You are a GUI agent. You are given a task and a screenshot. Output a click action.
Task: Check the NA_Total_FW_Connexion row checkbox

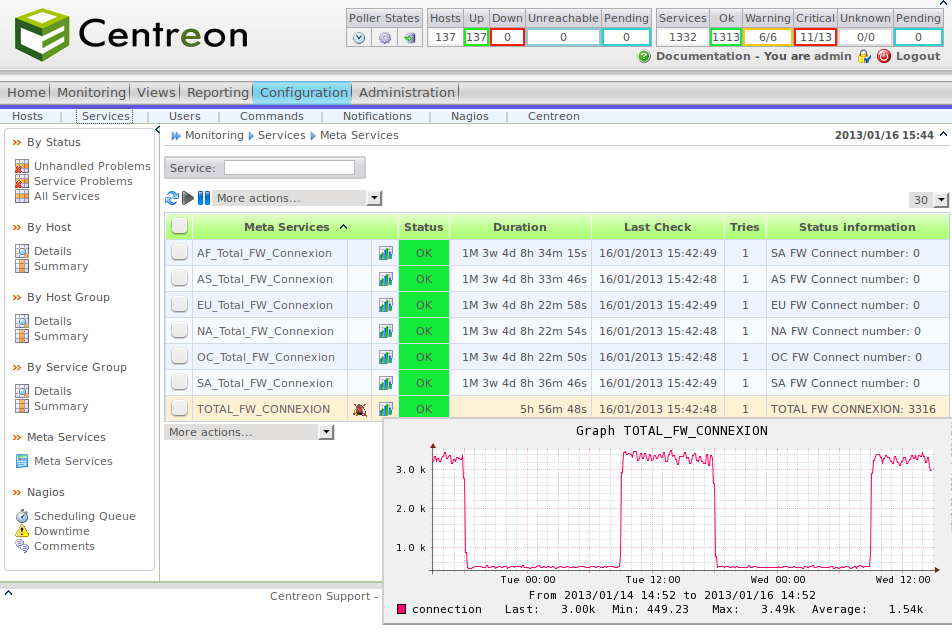click(x=179, y=331)
